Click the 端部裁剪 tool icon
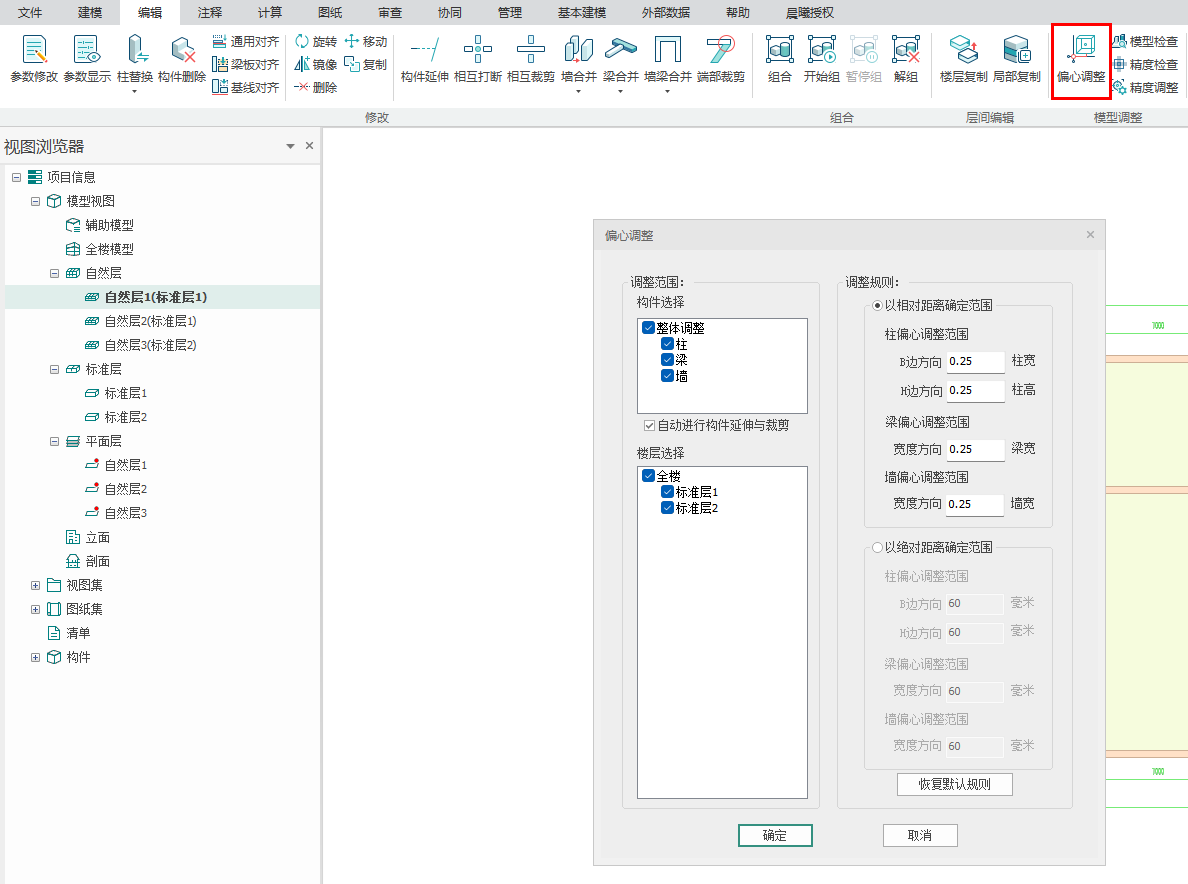 (x=720, y=51)
